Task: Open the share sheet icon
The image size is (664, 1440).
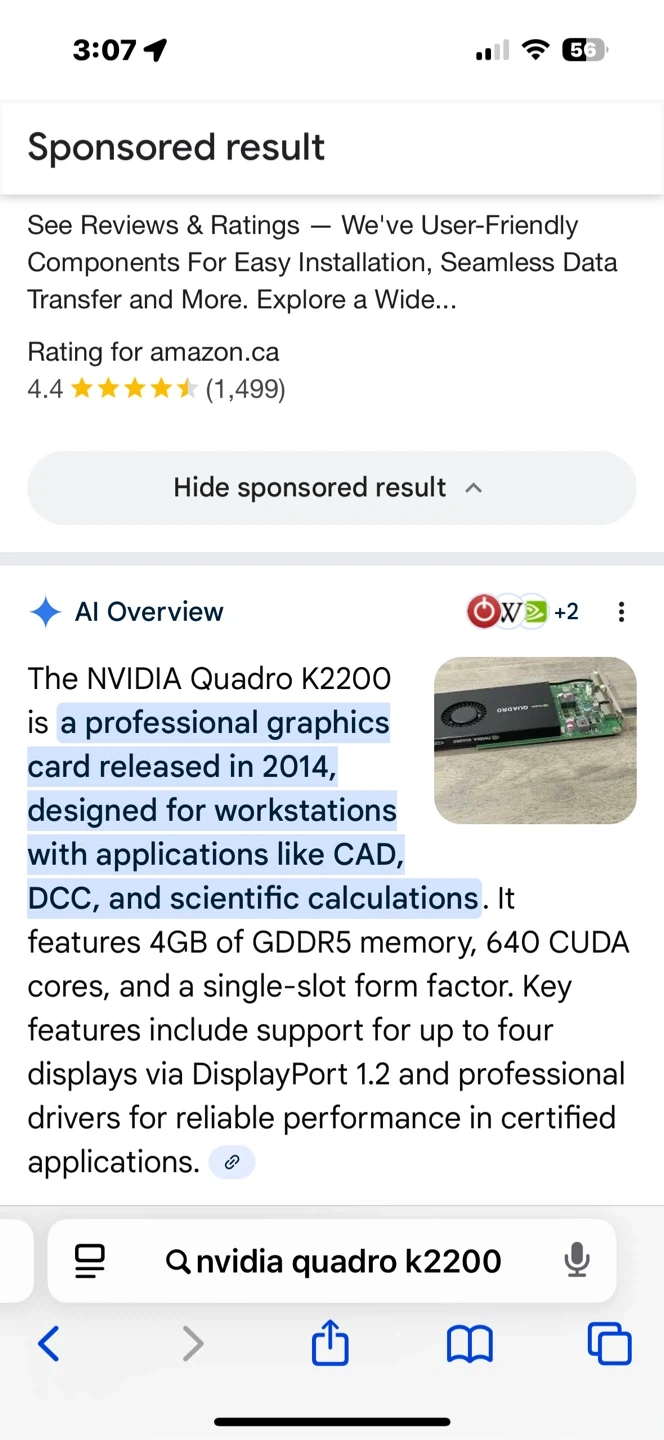Action: (x=330, y=1342)
